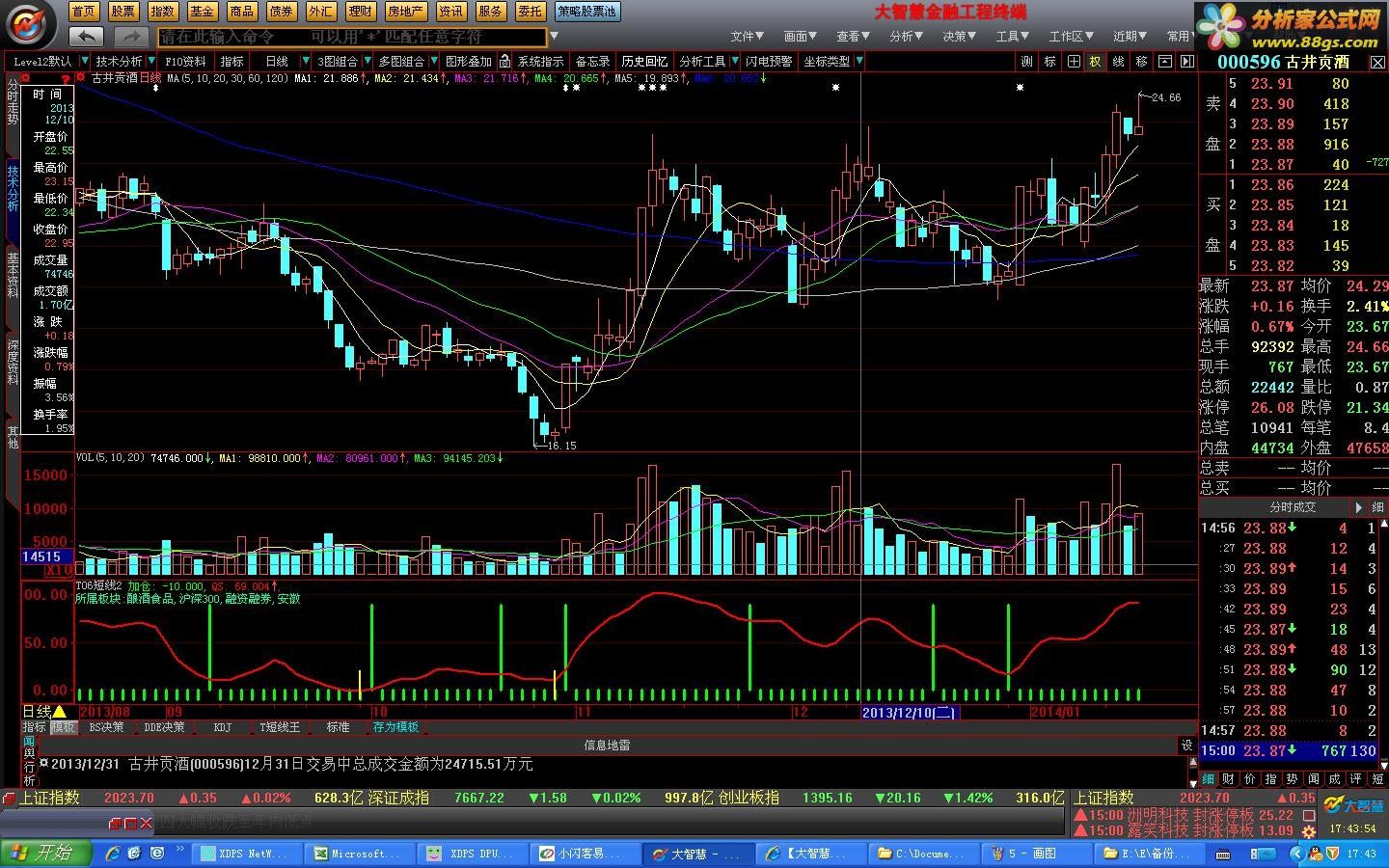Viewport: 1389px width, 868px height.
Task: Click the 设 settings button in 信息地雷 bar
Action: click(x=1187, y=745)
